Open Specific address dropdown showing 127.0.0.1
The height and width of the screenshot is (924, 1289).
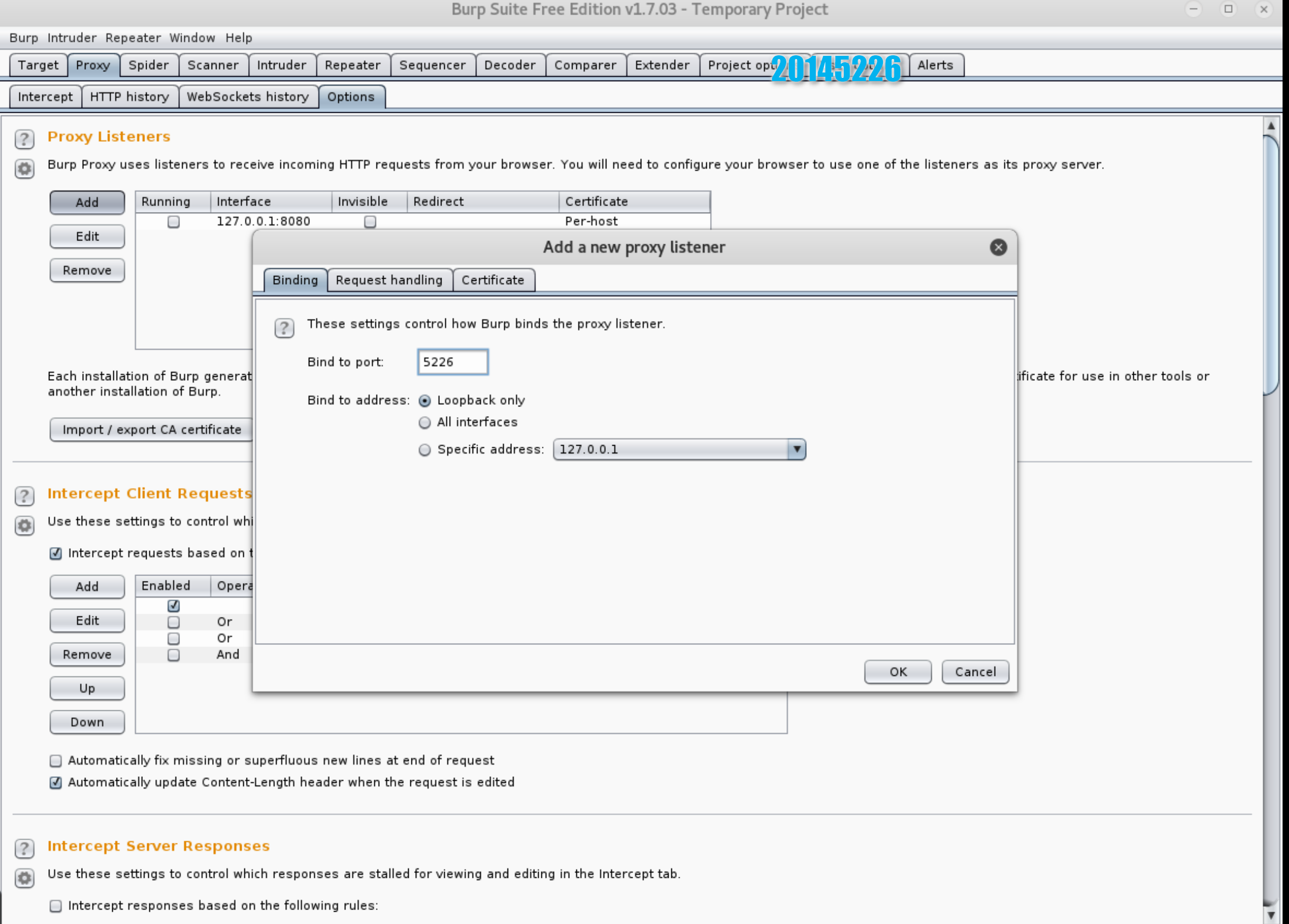679,449
